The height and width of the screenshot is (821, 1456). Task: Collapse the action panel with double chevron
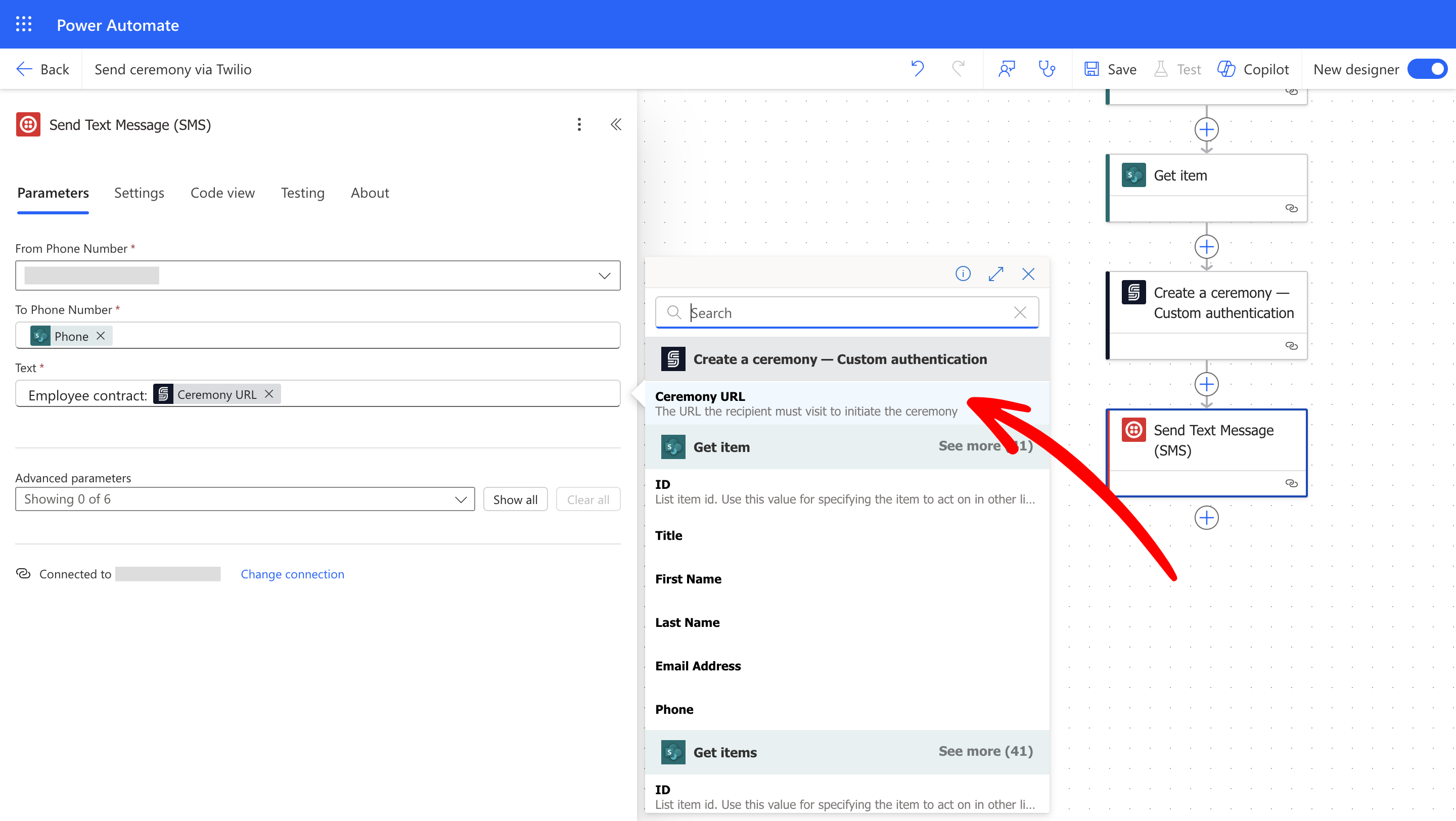point(616,124)
